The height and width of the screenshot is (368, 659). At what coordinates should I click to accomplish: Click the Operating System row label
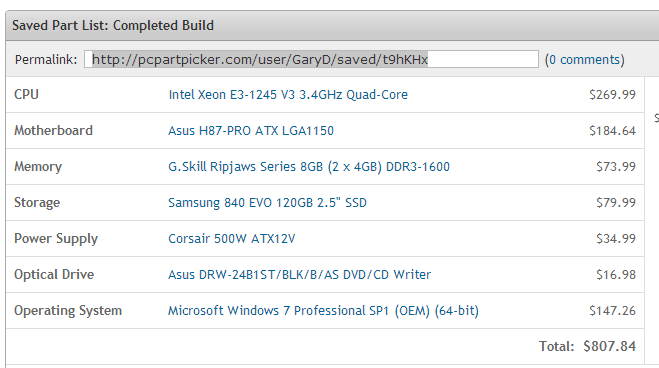(68, 310)
